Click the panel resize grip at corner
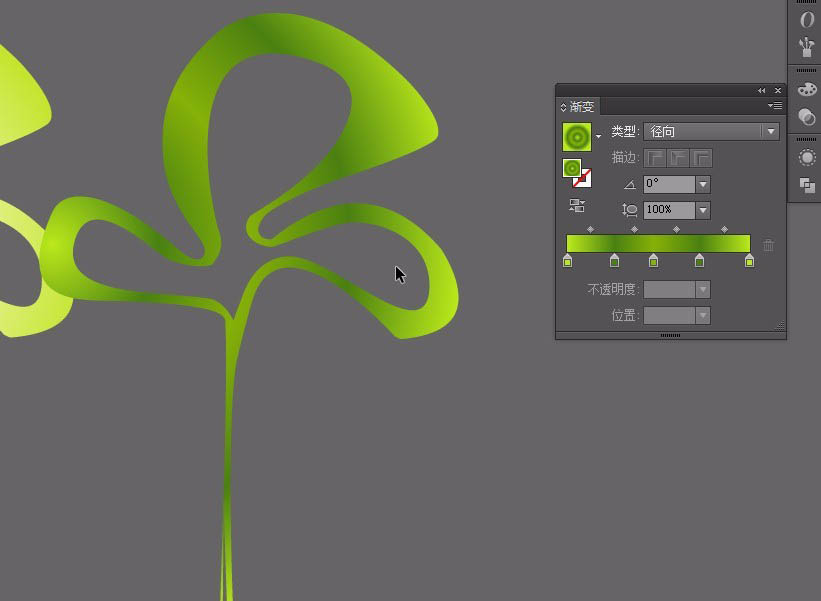 click(780, 325)
